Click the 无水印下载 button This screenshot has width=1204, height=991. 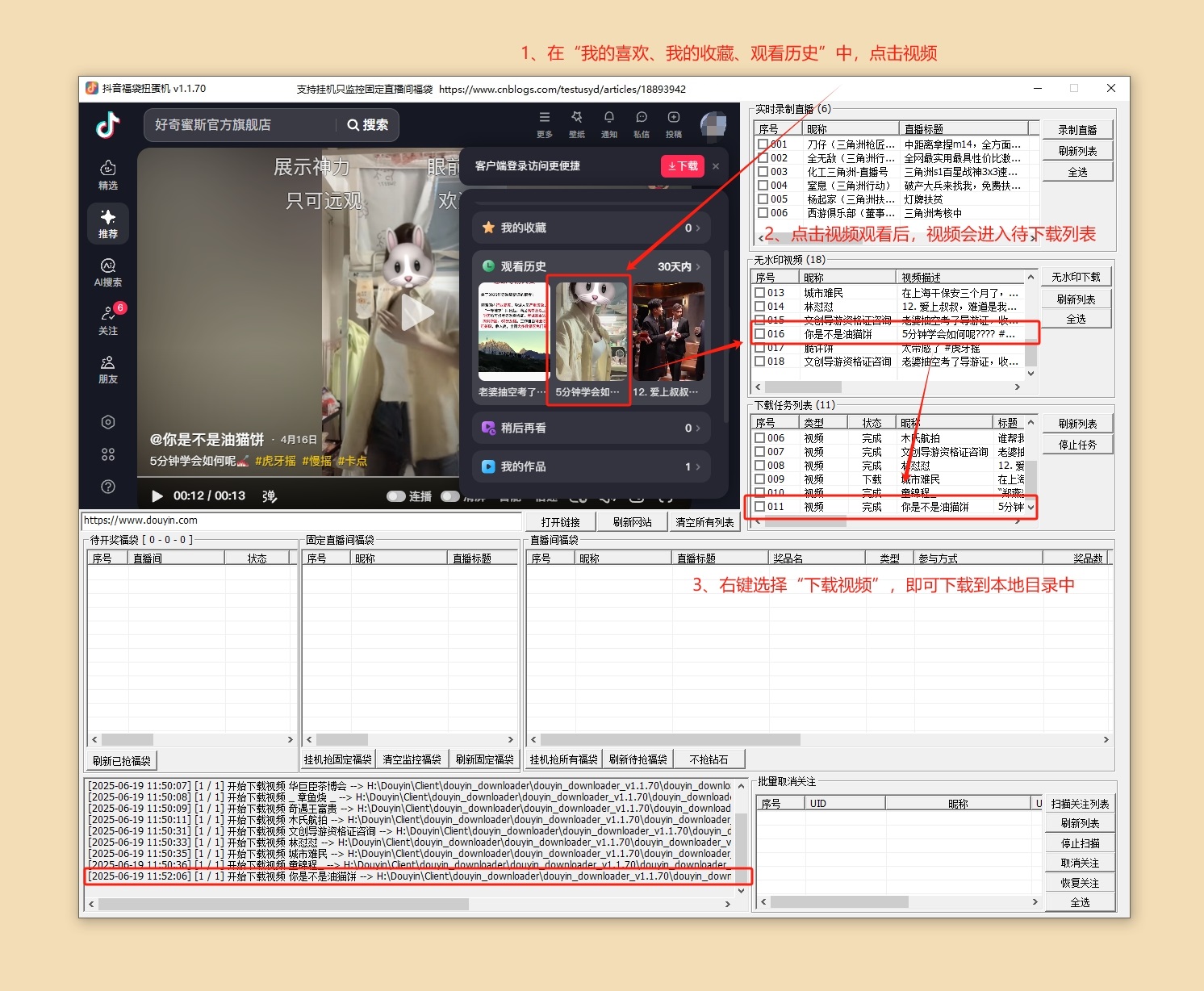(1076, 275)
